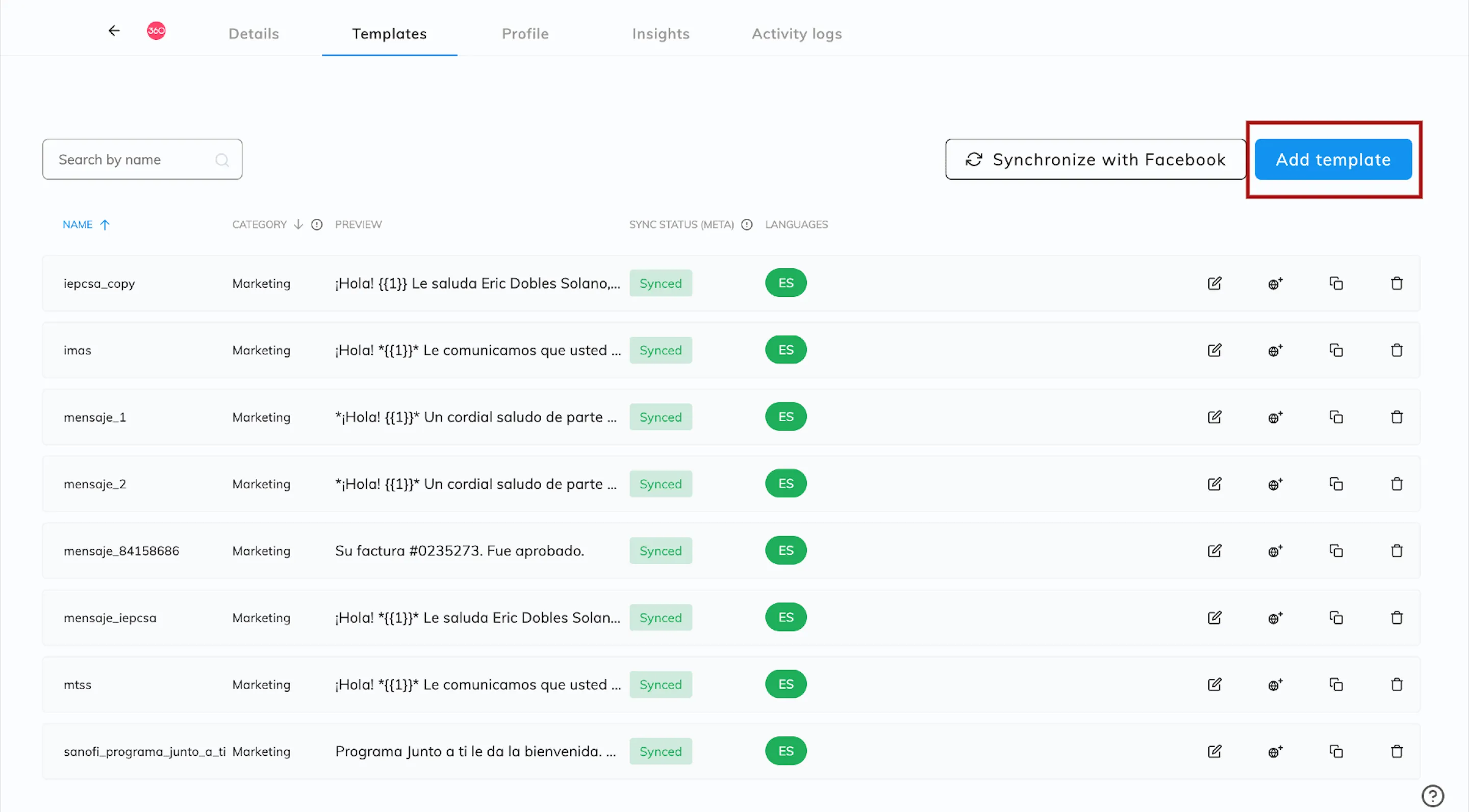Screen dimensions: 1469x812
Task: Add language to mensaje_1 template
Action: (1275, 417)
